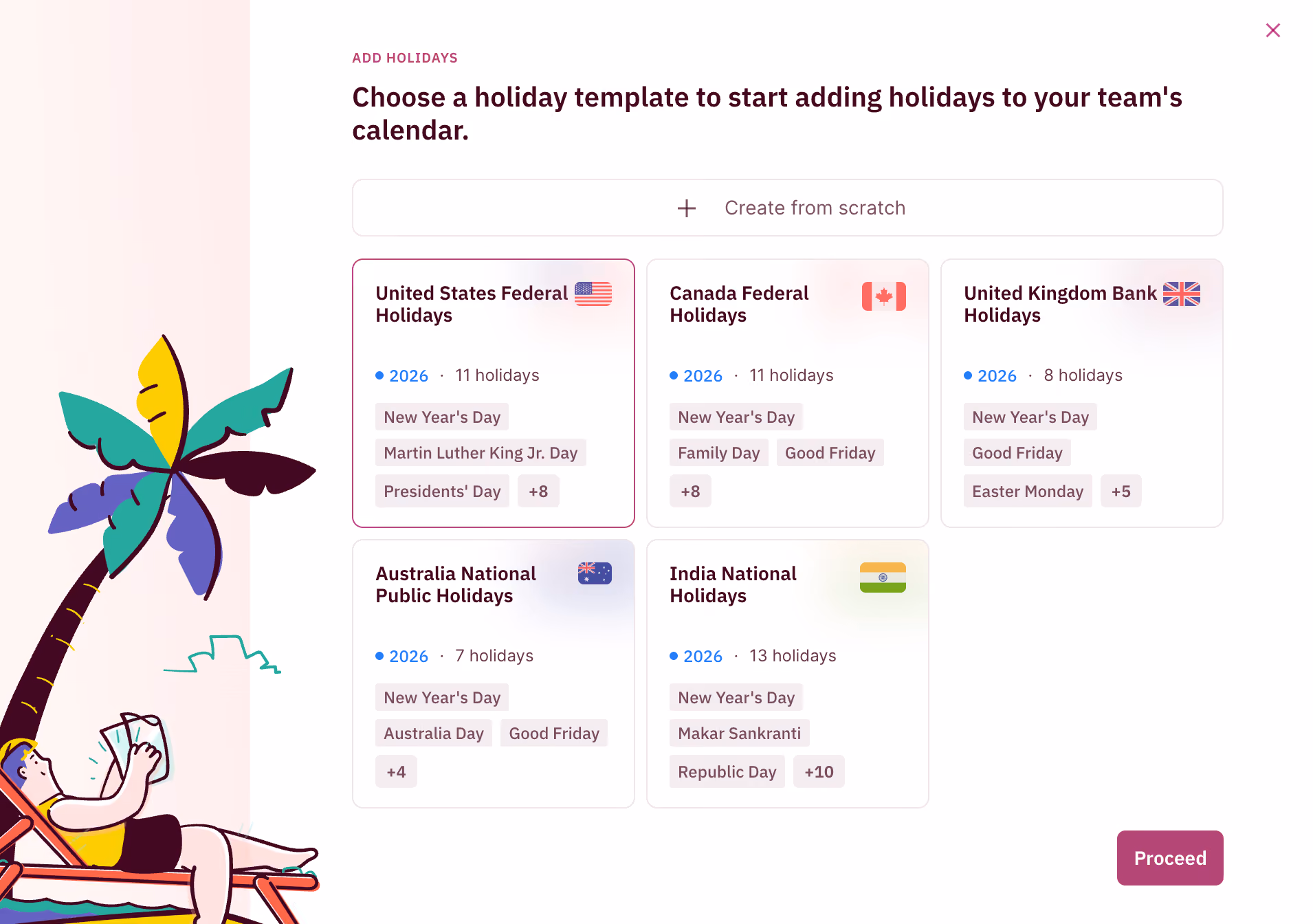1313x924 pixels.
Task: Choose the Australia National Public Holidays card
Action: (x=494, y=674)
